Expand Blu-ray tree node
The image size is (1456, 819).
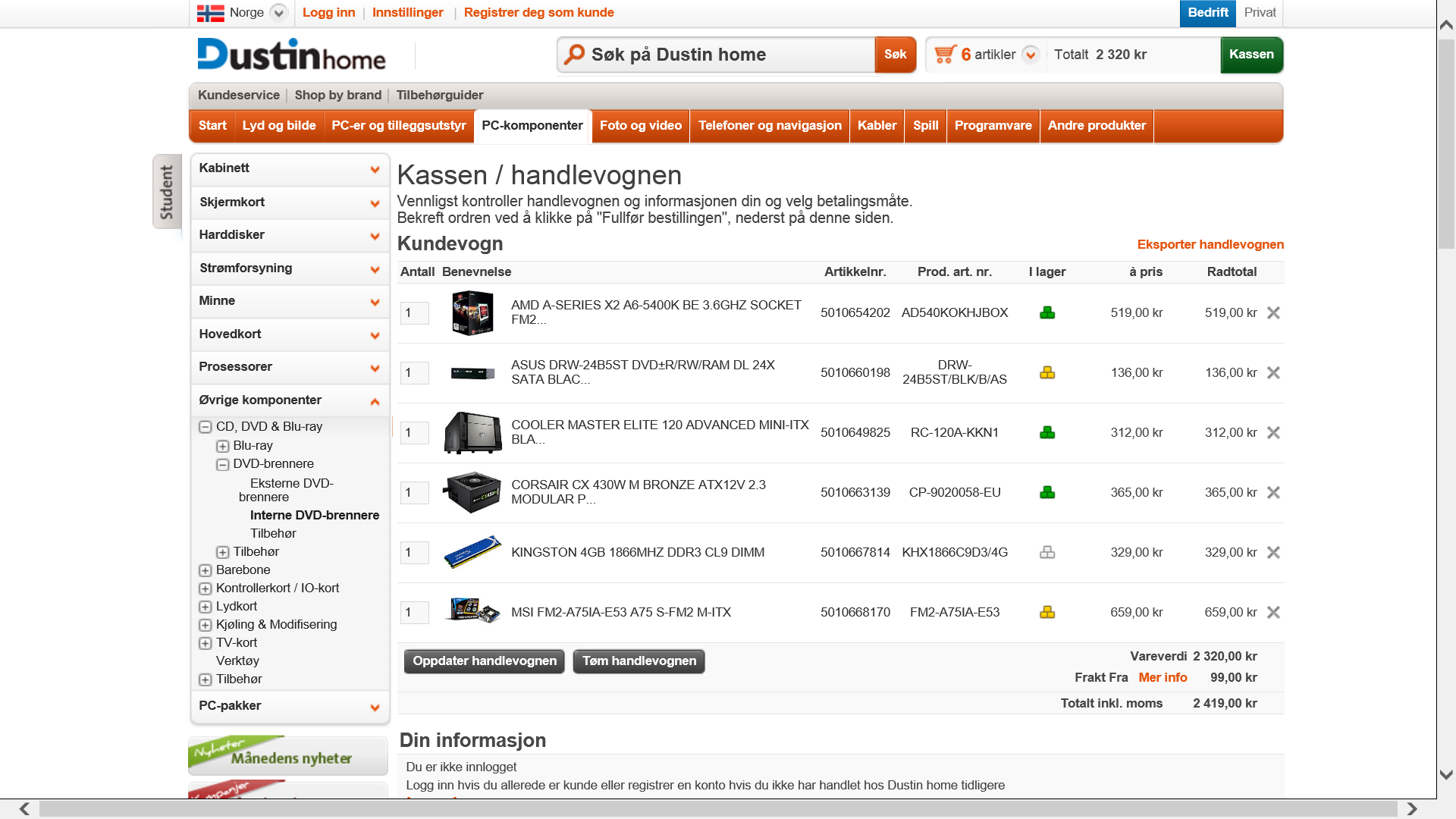pos(222,446)
